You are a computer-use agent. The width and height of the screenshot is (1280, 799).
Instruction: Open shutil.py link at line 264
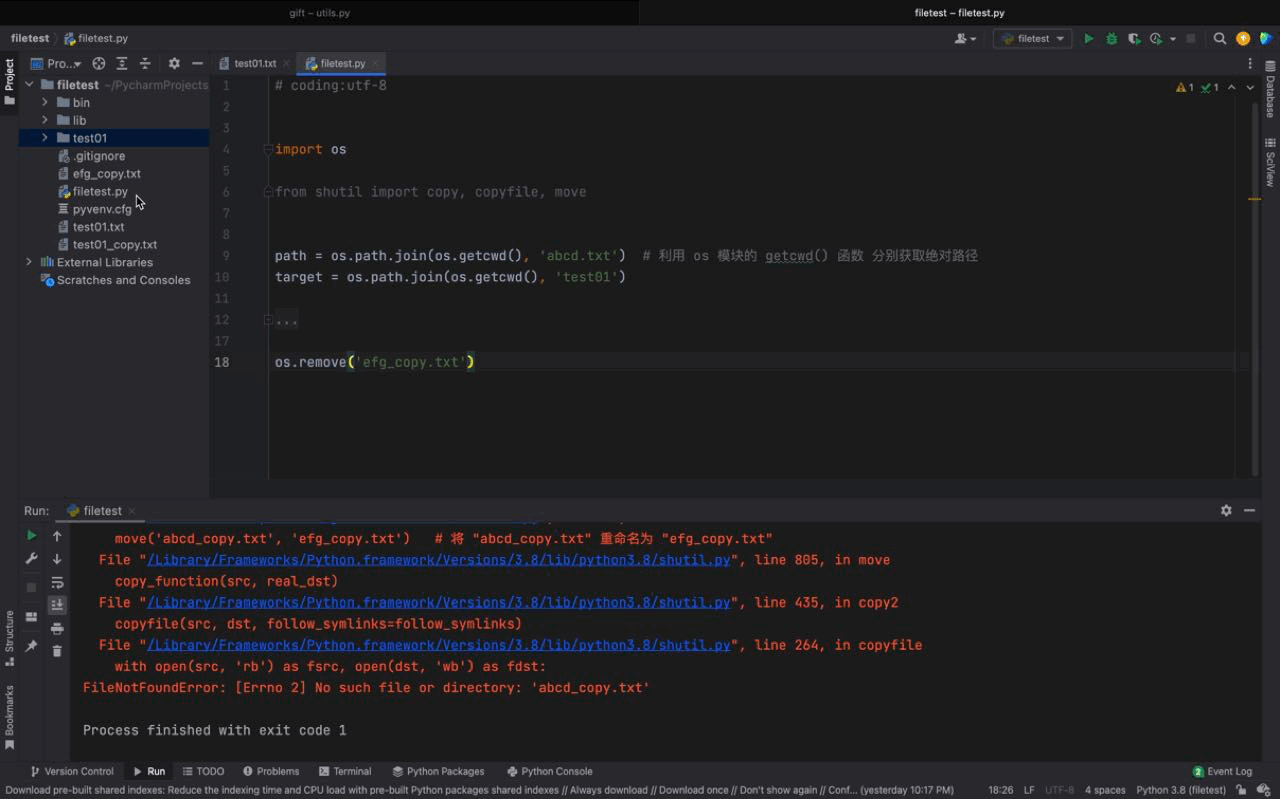[439, 645]
